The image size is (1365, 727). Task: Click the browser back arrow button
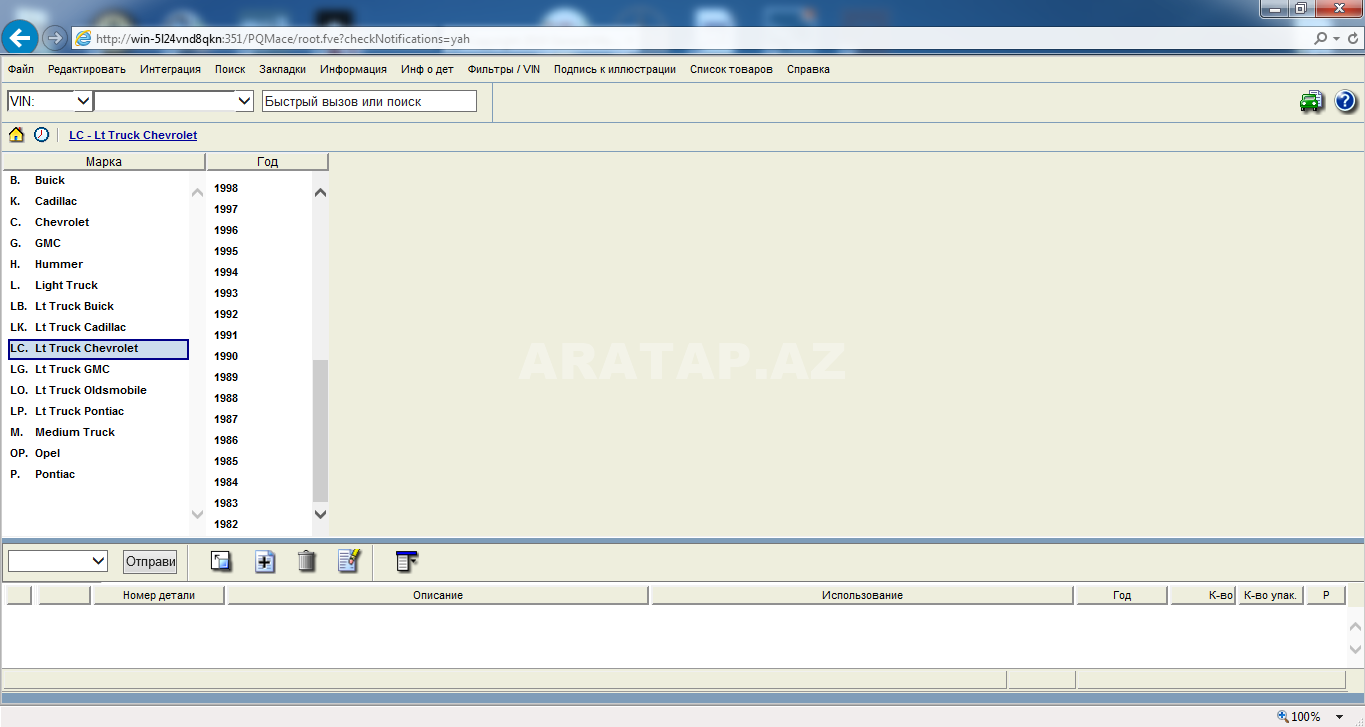pyautogui.click(x=20, y=38)
